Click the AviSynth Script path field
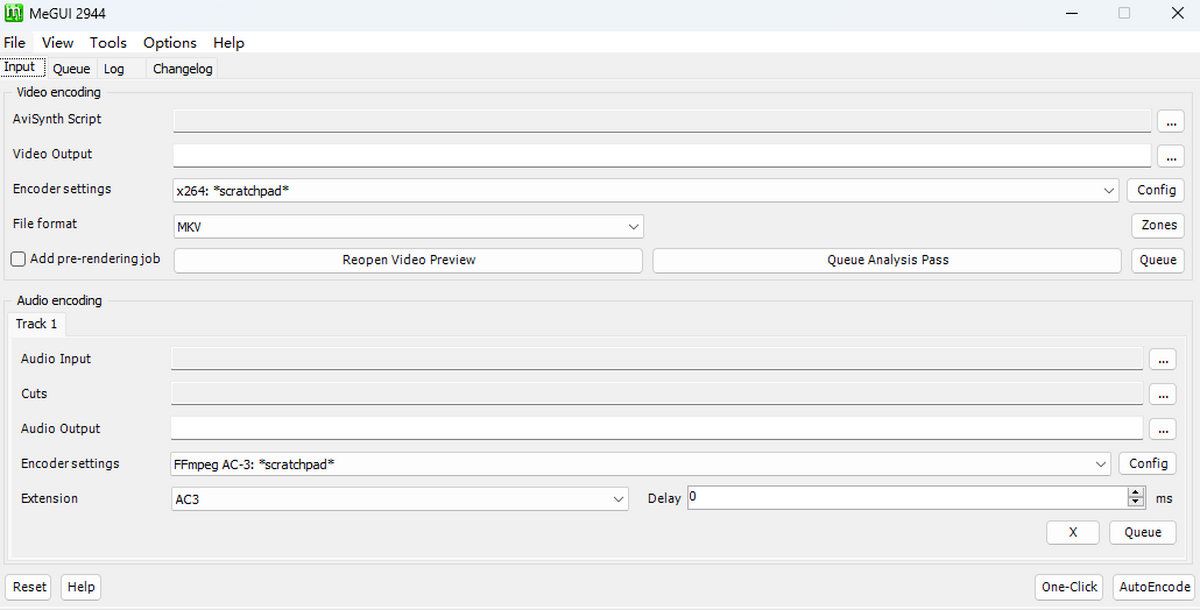 [x=662, y=120]
